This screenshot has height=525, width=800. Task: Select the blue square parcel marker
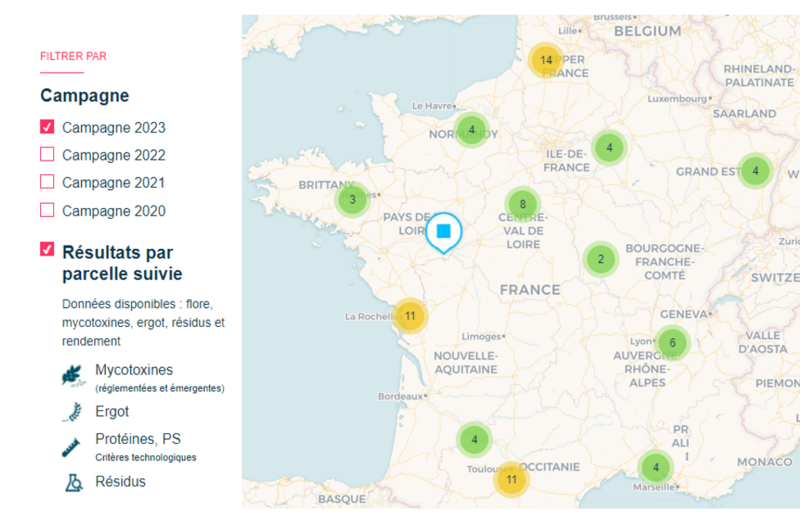tap(444, 232)
